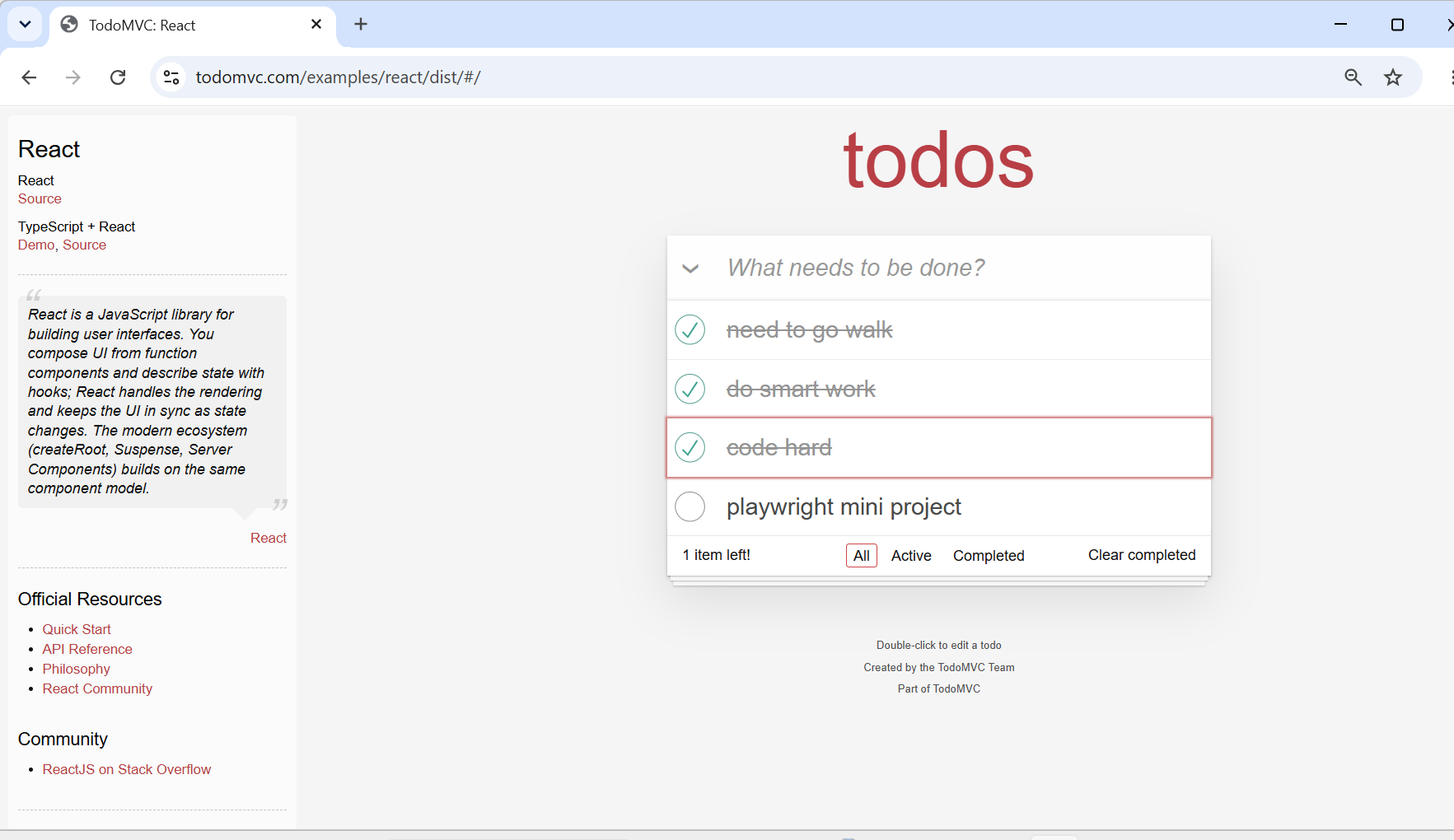This screenshot has height=840, width=1454.
Task: Show All todos filter
Action: 862,556
